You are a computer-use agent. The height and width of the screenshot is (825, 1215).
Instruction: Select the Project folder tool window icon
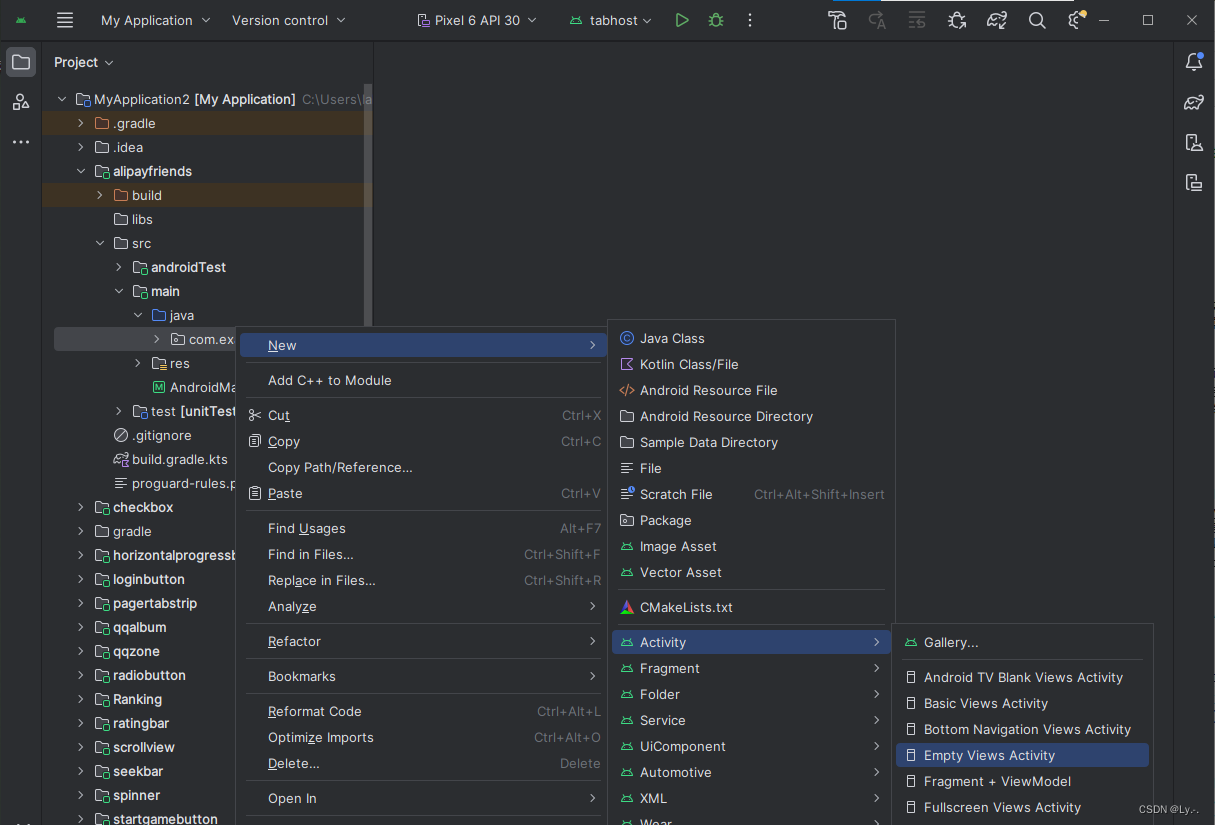click(x=21, y=62)
